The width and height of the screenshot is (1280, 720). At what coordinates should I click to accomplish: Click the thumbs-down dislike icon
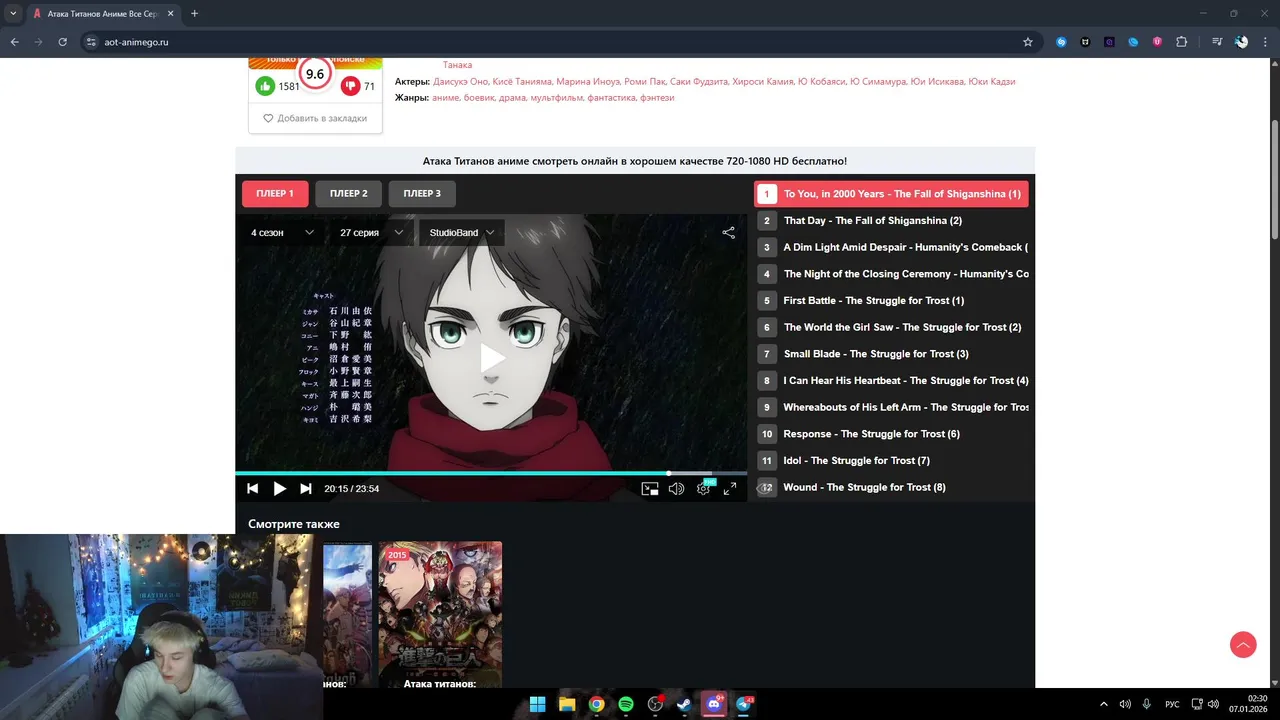pos(350,86)
